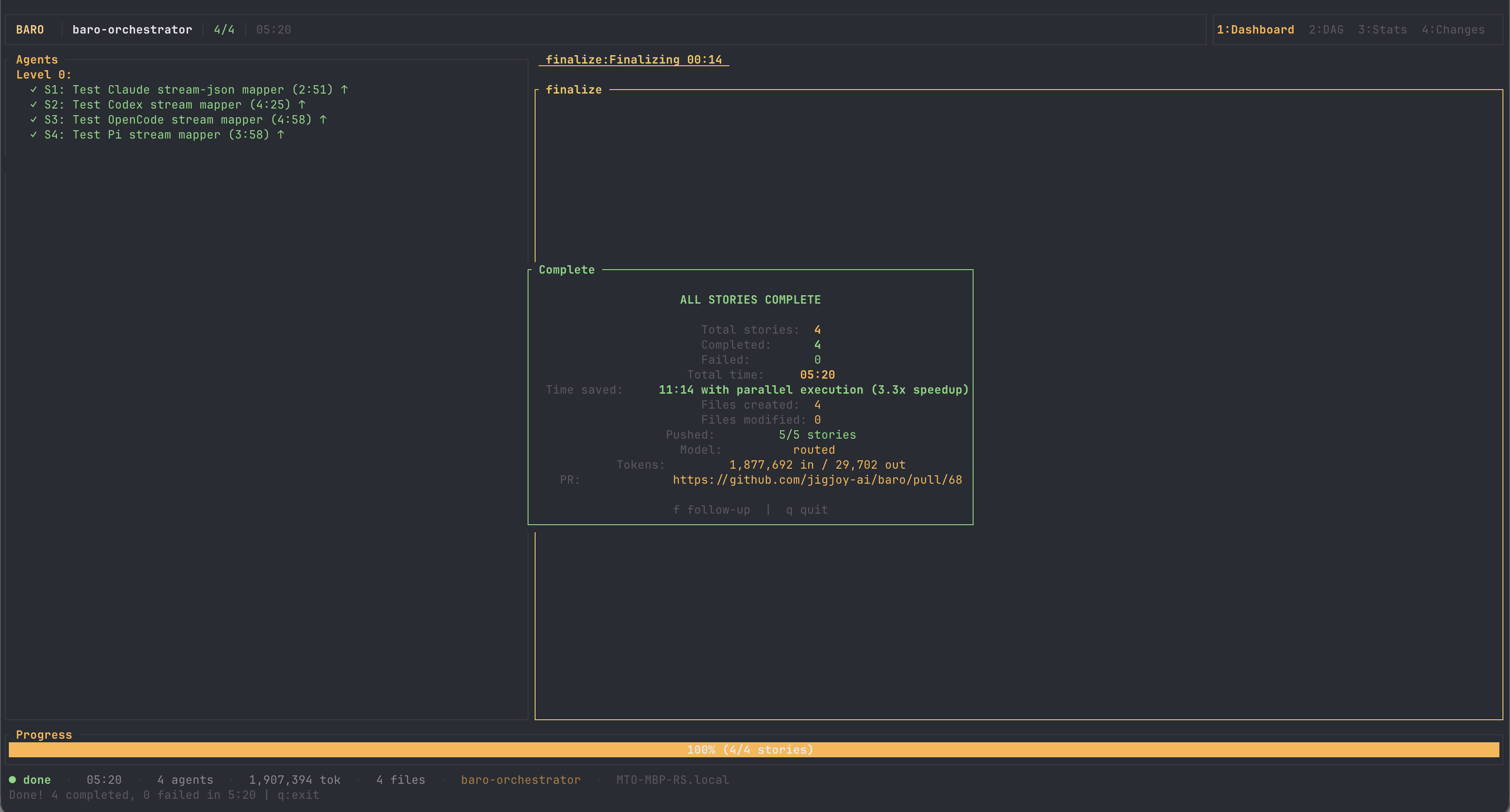Click baro-orchestrator in the status bar
This screenshot has height=812, width=1510.
tap(521, 779)
